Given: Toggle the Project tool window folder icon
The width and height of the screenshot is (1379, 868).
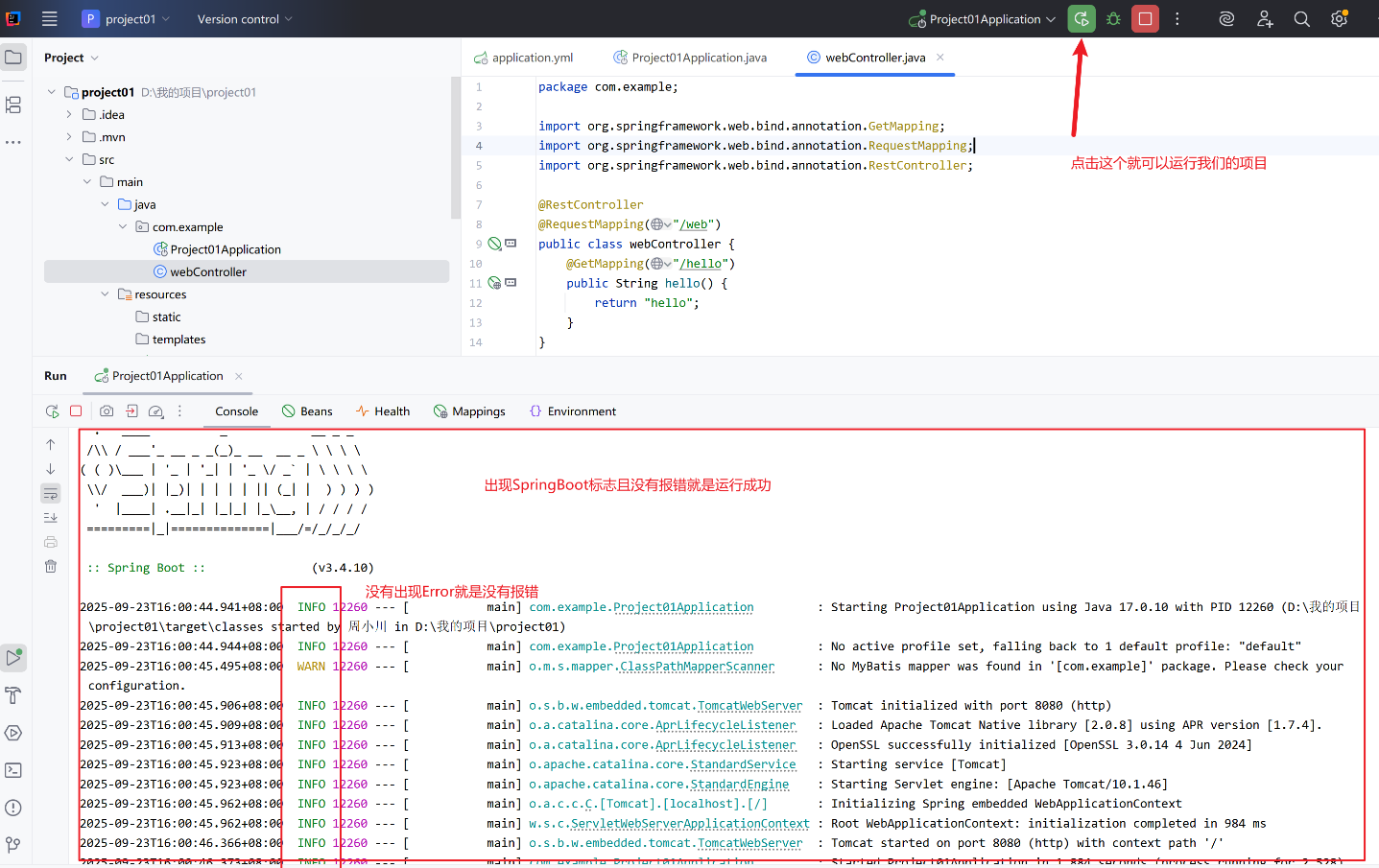Looking at the screenshot, I should click(13, 58).
